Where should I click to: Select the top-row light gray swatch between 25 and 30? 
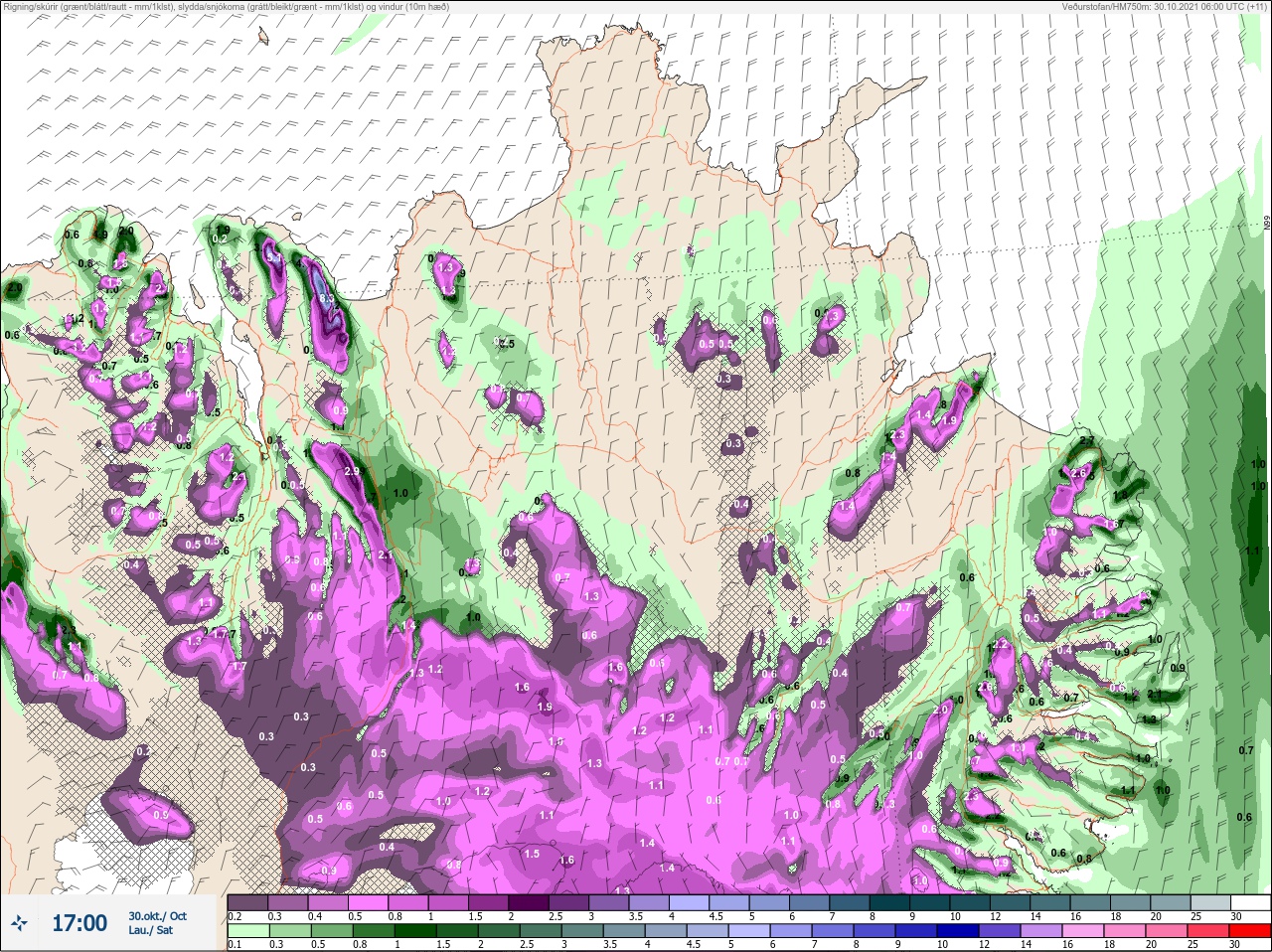[x=1210, y=902]
